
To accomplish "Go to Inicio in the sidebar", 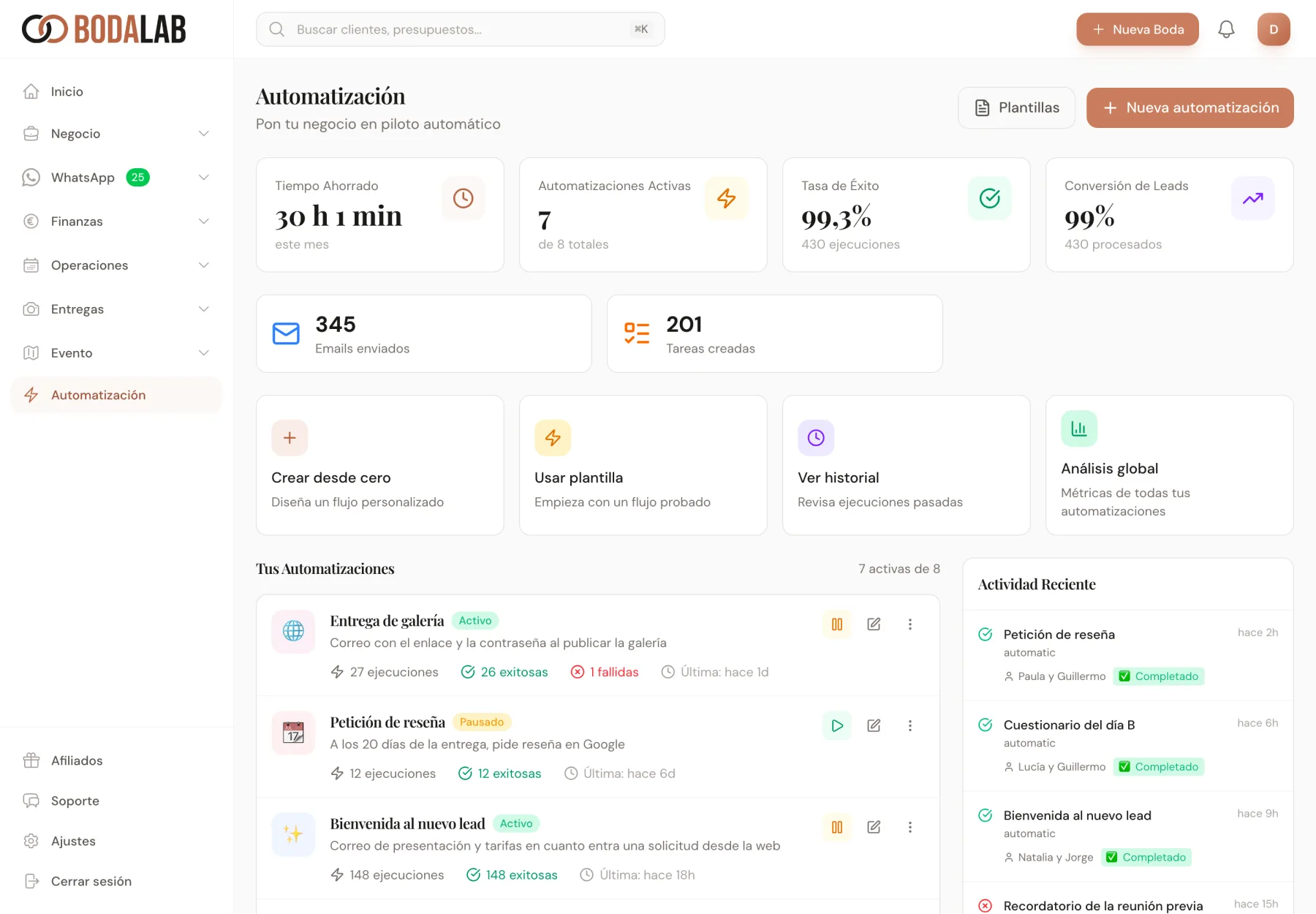I will pos(117,91).
